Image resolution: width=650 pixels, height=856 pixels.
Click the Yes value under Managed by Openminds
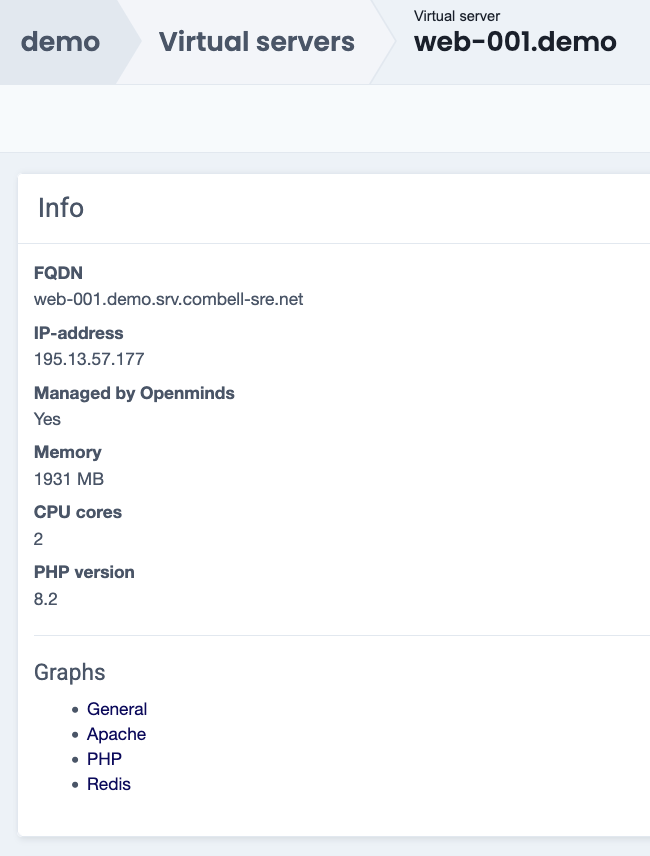47,419
